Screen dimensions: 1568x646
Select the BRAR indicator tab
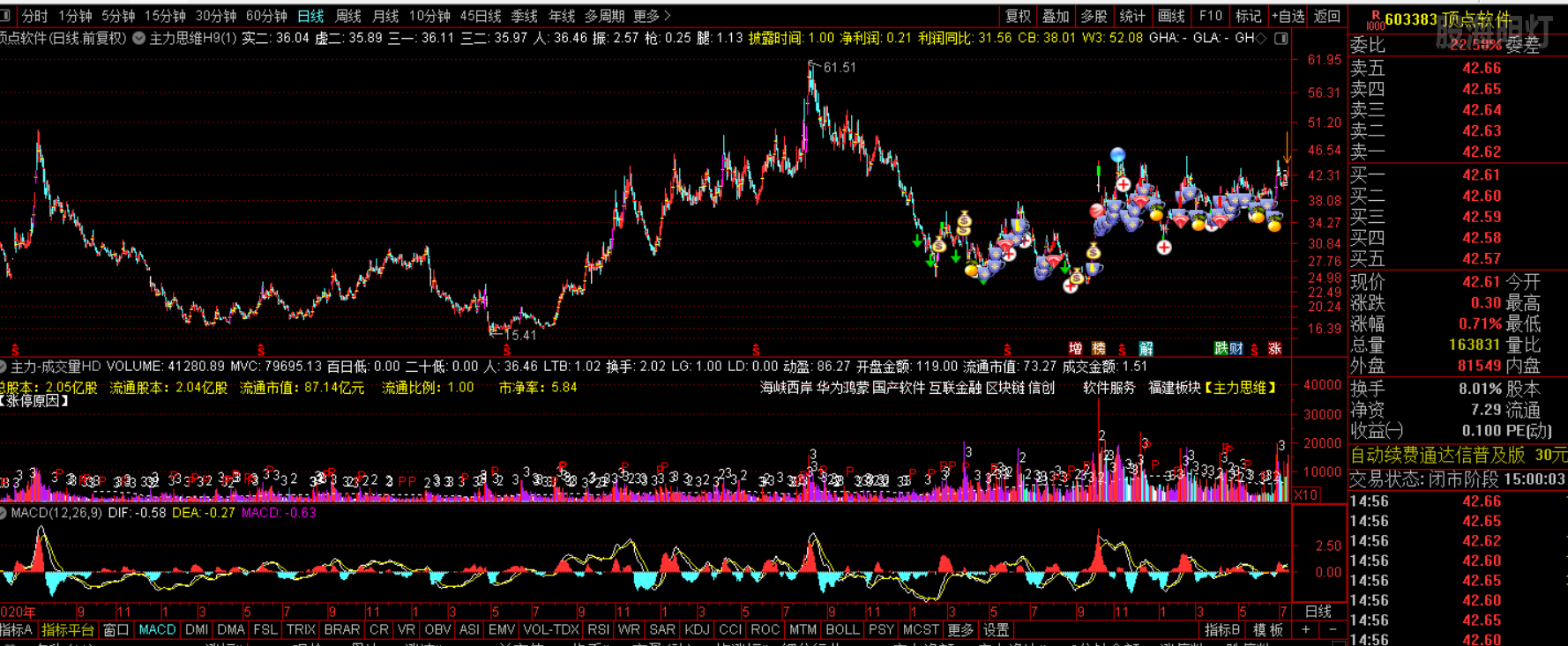pyautogui.click(x=341, y=629)
